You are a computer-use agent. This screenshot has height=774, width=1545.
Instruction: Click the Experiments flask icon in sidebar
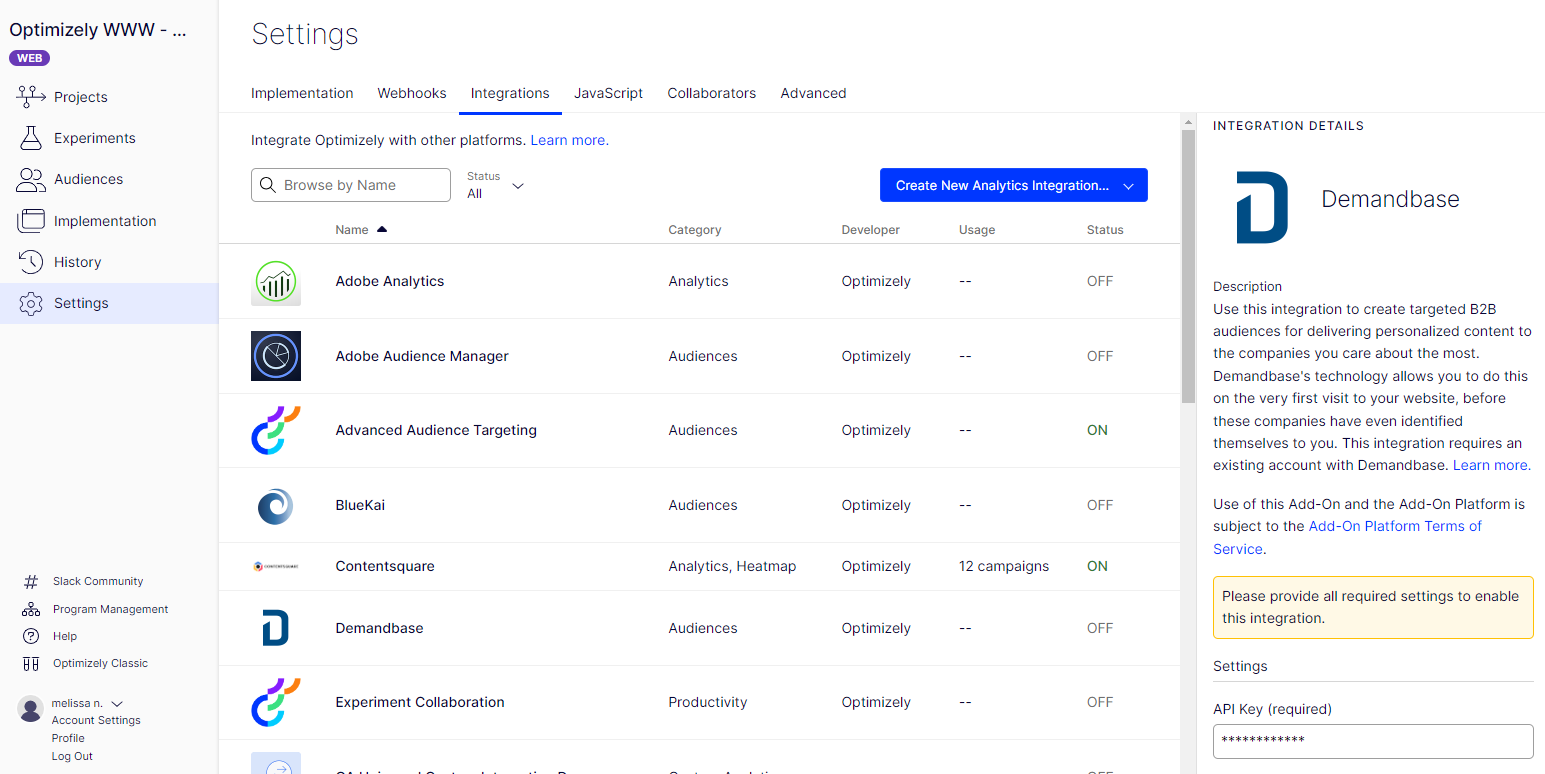point(31,138)
